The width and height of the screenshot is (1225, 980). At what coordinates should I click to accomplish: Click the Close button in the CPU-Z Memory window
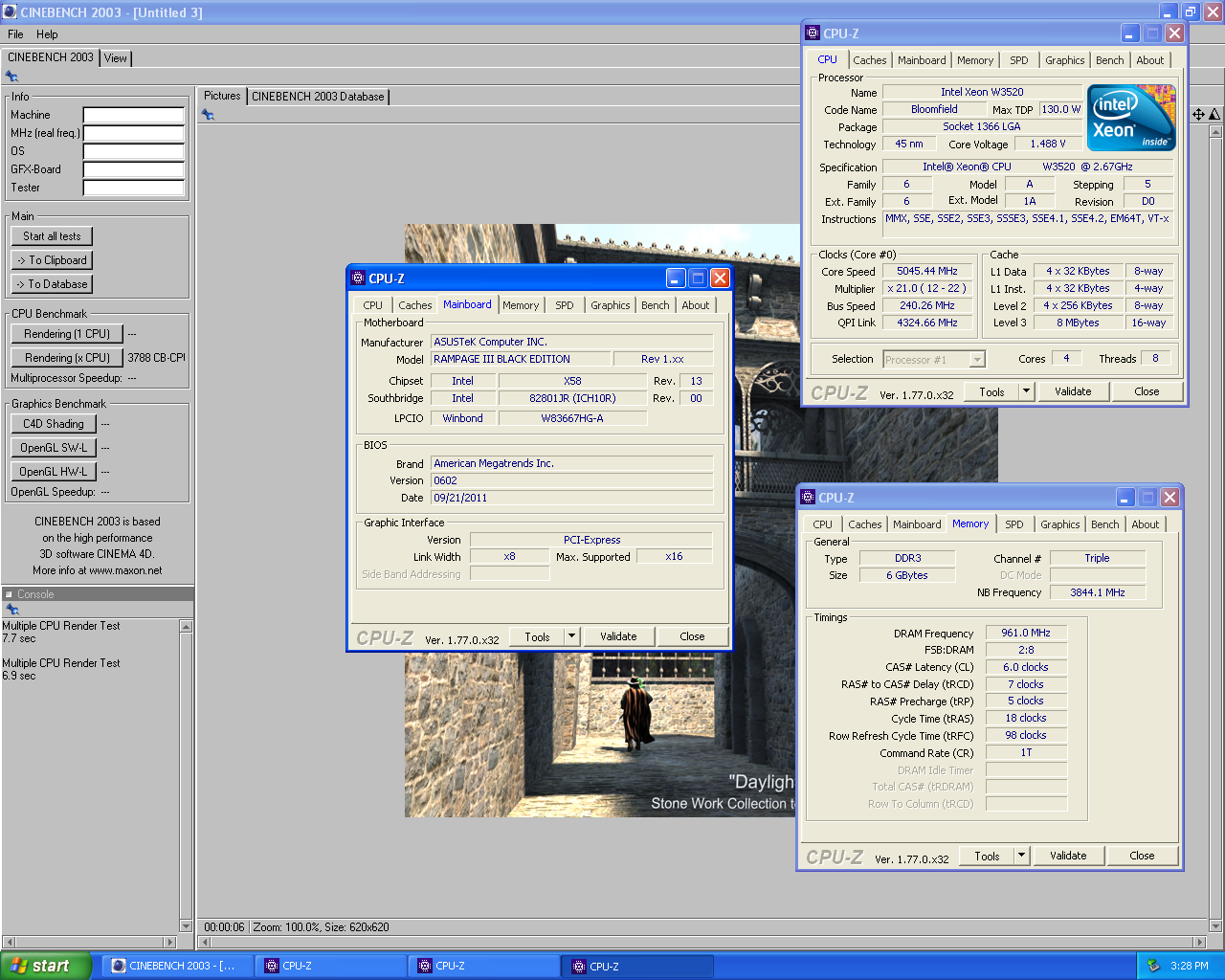click(x=1142, y=856)
